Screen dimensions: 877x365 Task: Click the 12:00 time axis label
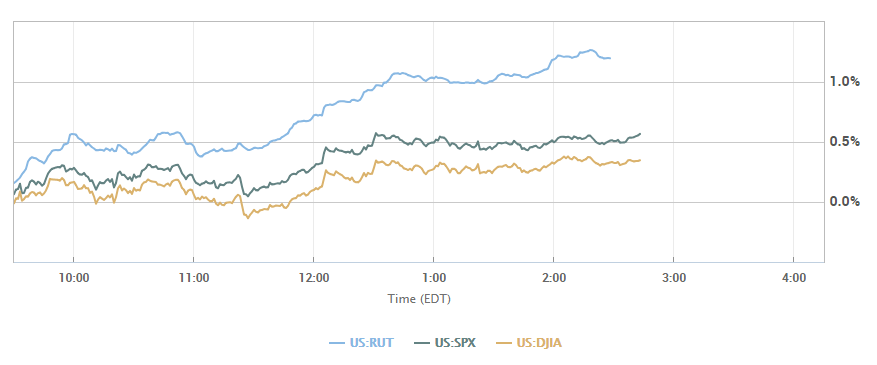[313, 277]
